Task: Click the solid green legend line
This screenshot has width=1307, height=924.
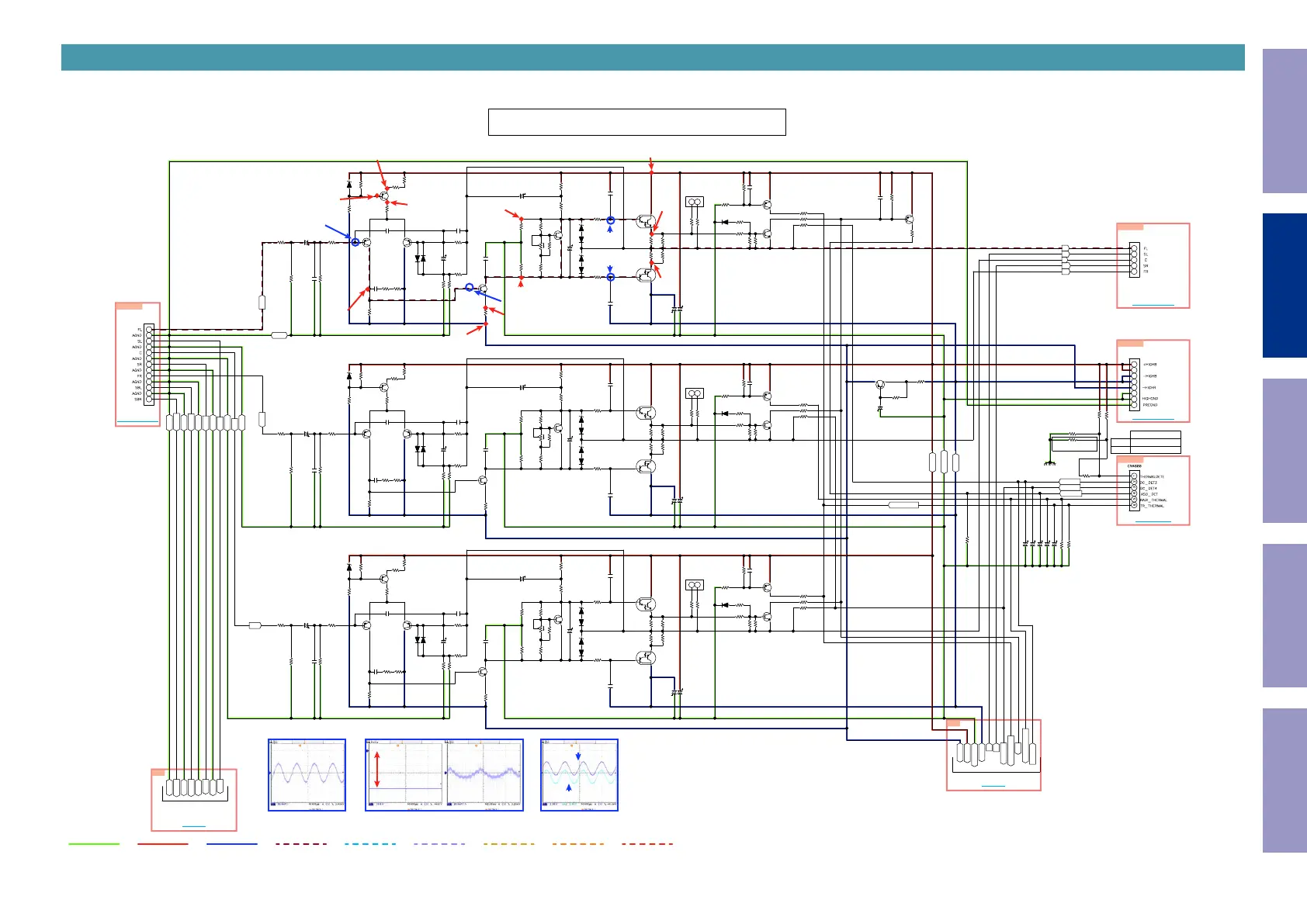Action: 94,844
